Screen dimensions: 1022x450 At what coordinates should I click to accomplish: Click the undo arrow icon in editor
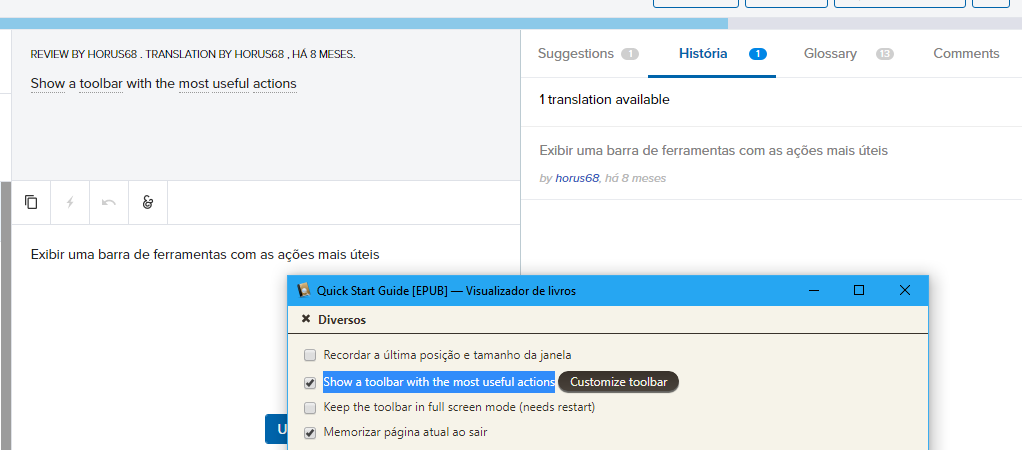pyautogui.click(x=109, y=202)
